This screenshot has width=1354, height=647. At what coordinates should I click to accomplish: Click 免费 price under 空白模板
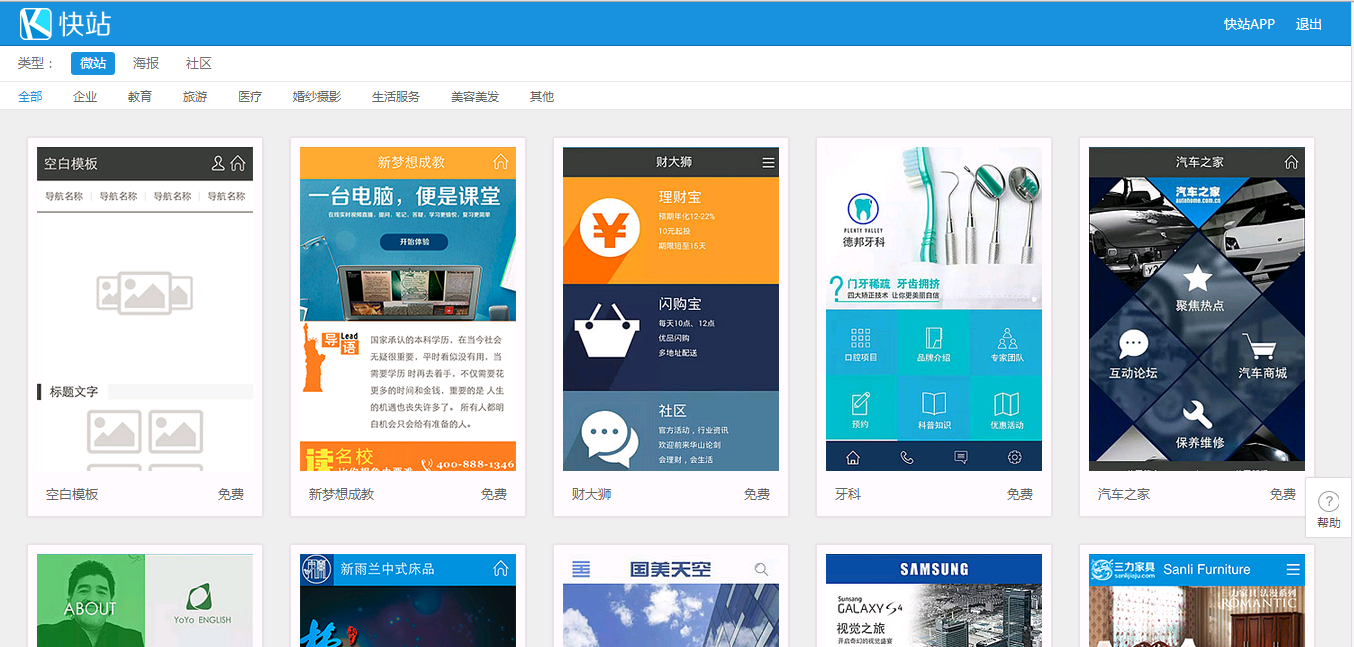tap(231, 494)
